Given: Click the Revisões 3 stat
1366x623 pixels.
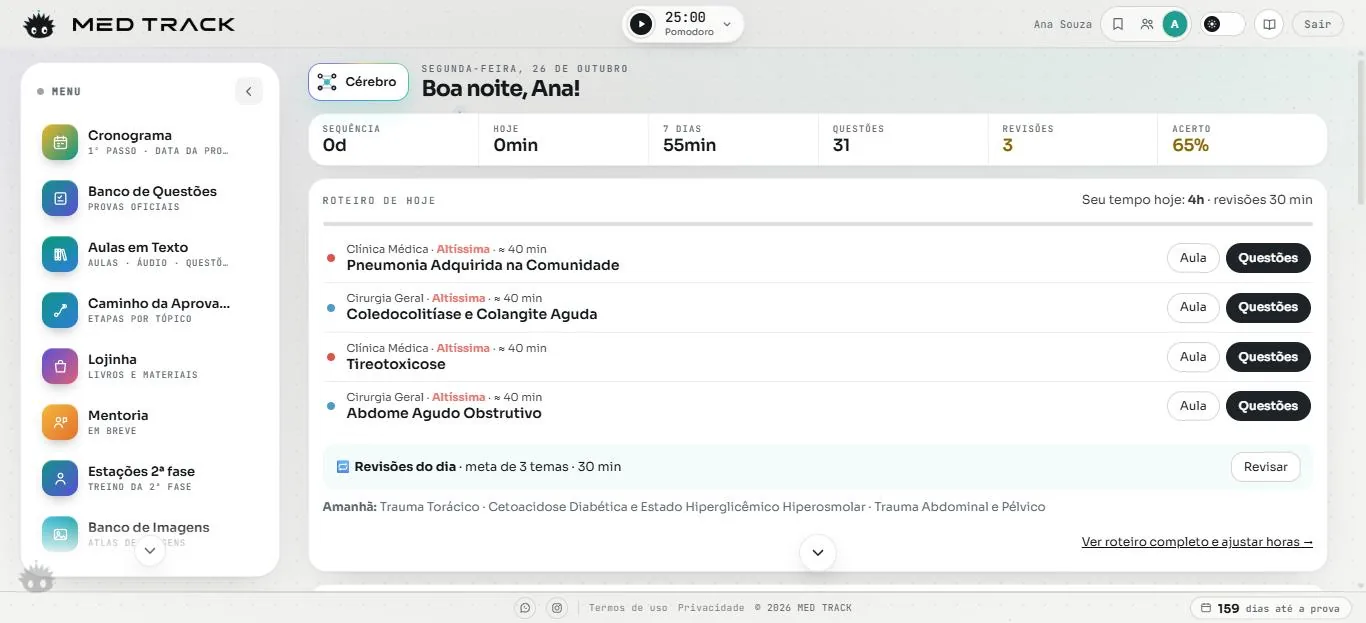Looking at the screenshot, I should click(x=1073, y=139).
